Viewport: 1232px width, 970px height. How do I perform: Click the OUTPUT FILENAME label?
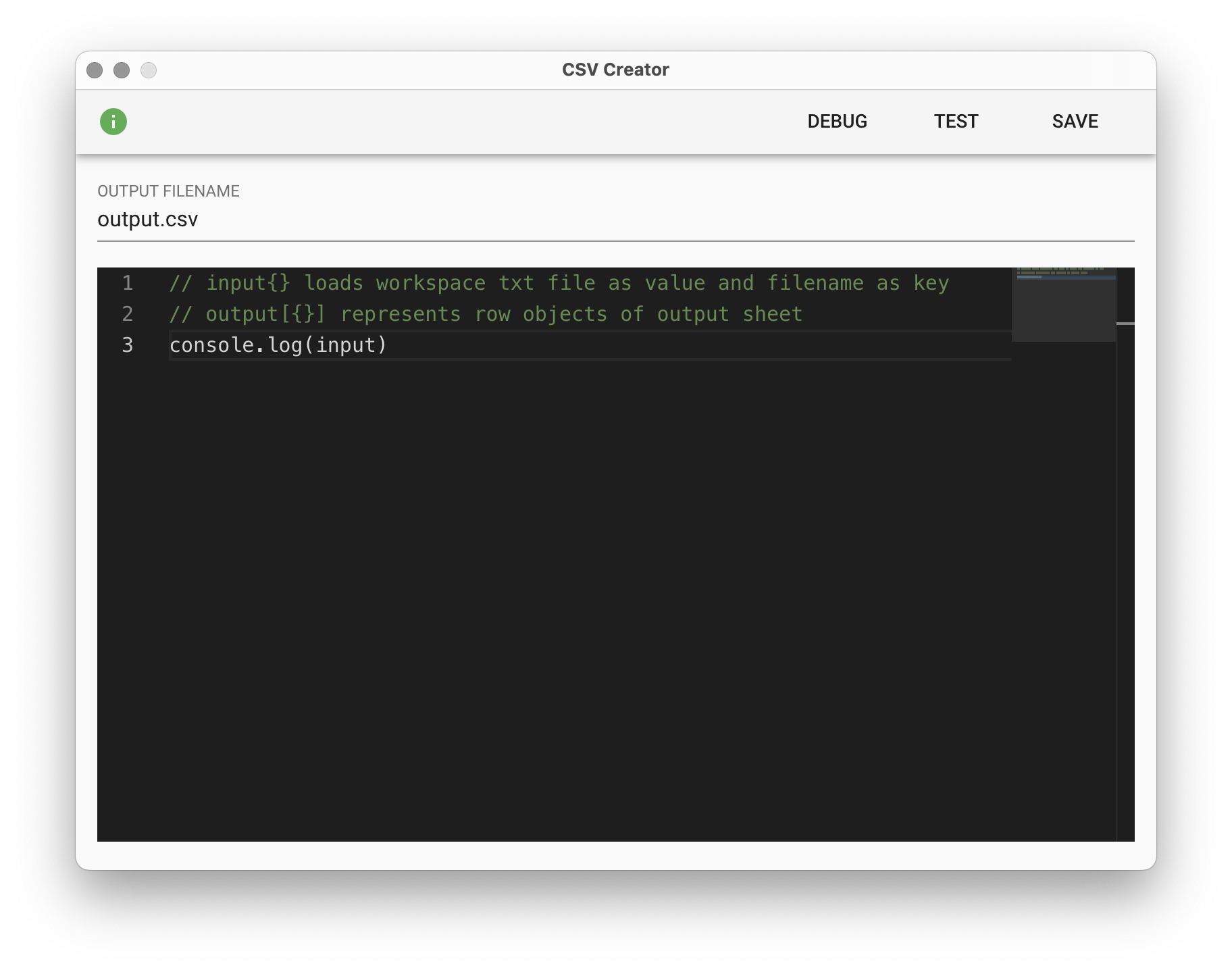pyautogui.click(x=168, y=191)
